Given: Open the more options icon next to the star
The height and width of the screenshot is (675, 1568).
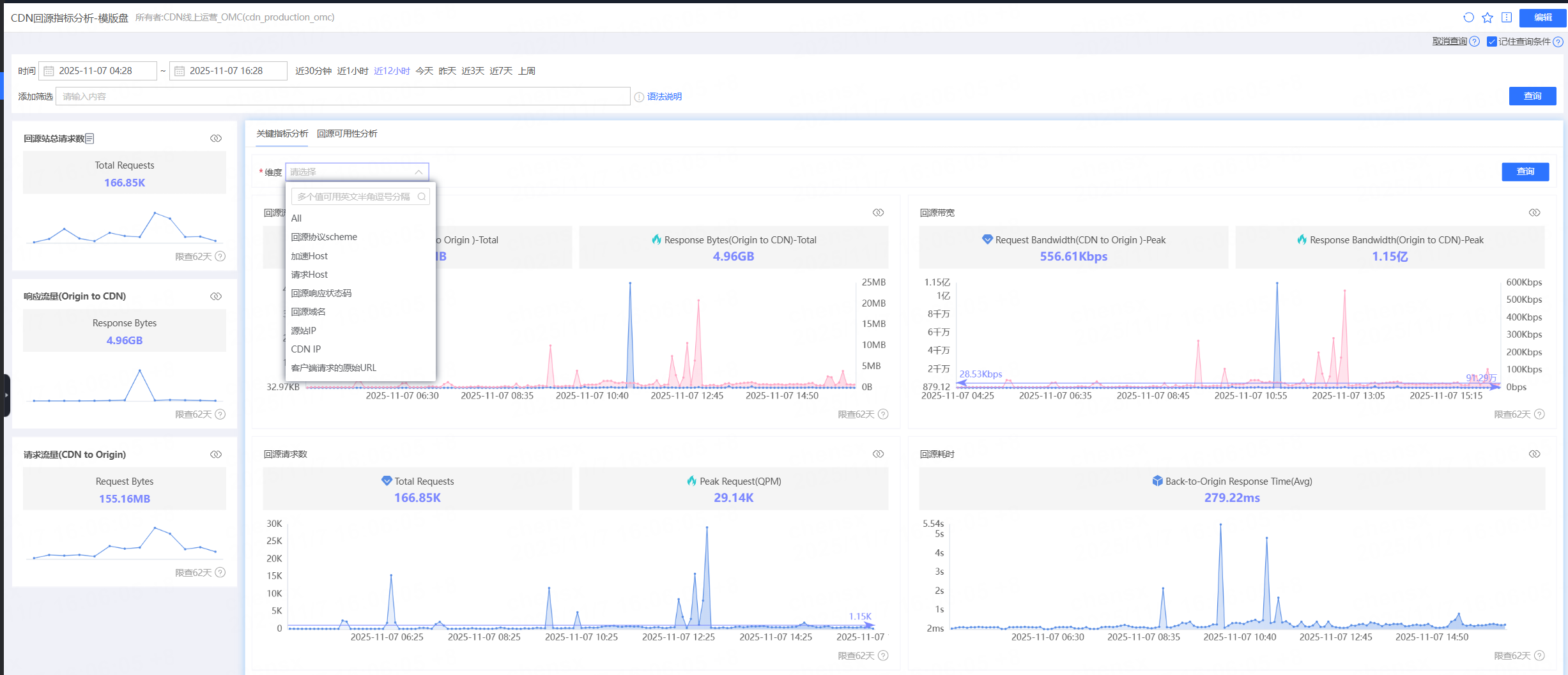Looking at the screenshot, I should pos(1506,18).
